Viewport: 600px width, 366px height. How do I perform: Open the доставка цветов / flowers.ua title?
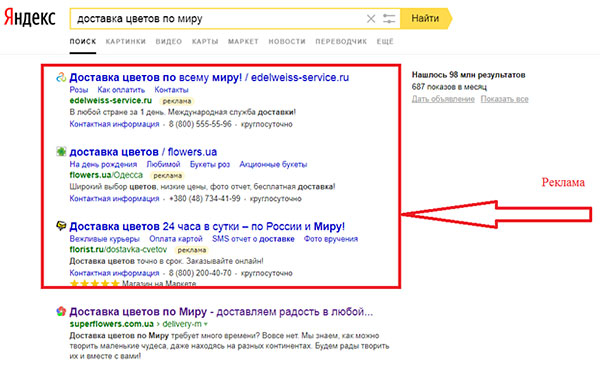pos(143,152)
